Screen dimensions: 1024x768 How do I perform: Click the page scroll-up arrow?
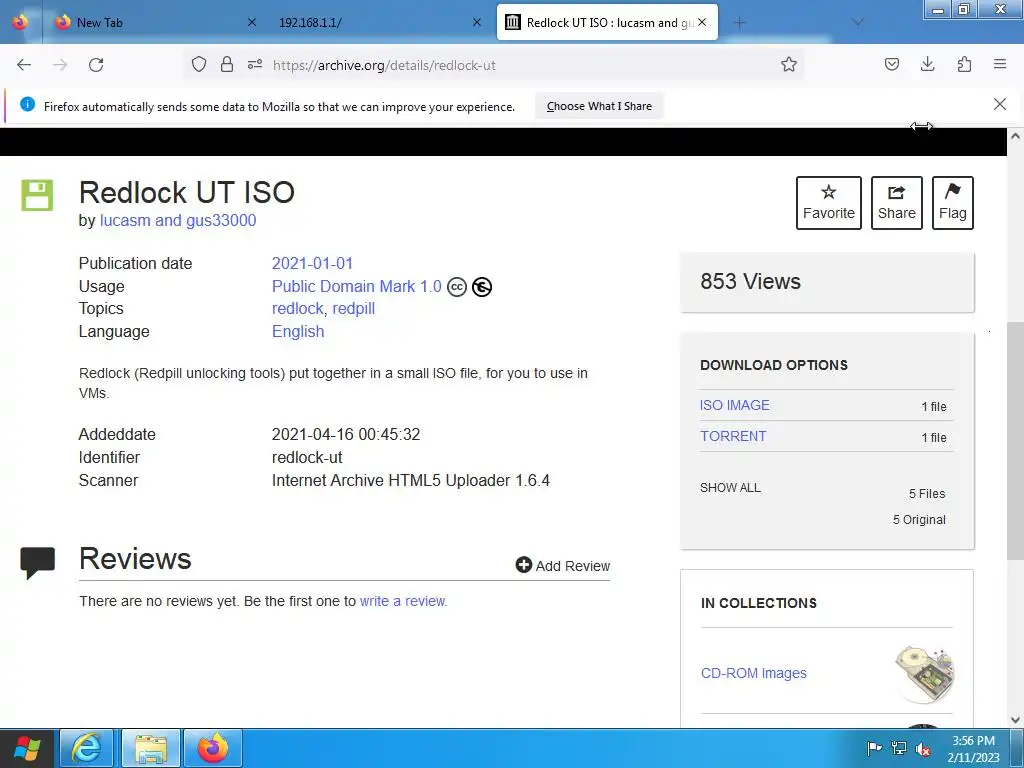click(1016, 136)
